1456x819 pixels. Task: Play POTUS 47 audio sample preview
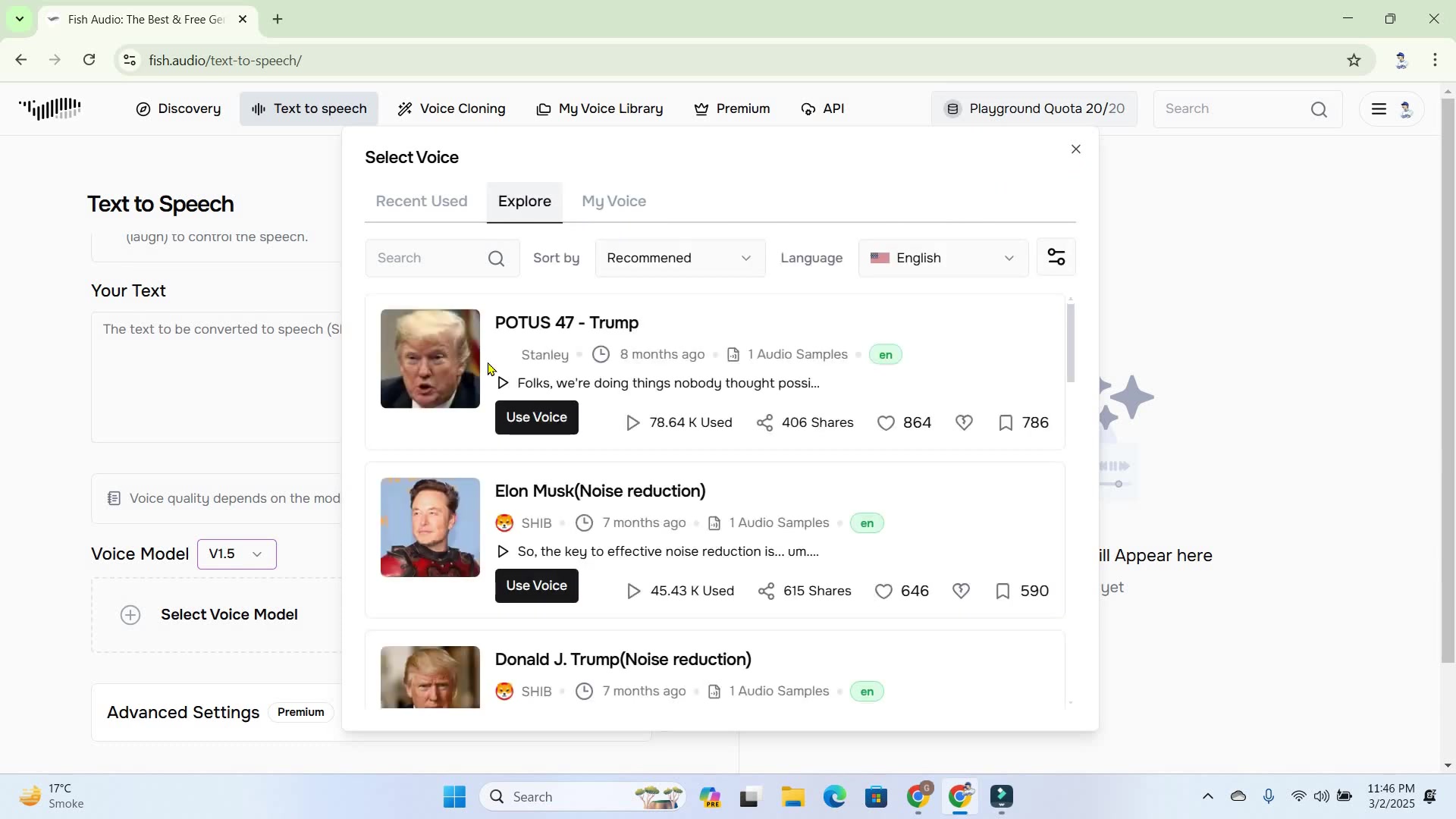pyautogui.click(x=503, y=384)
